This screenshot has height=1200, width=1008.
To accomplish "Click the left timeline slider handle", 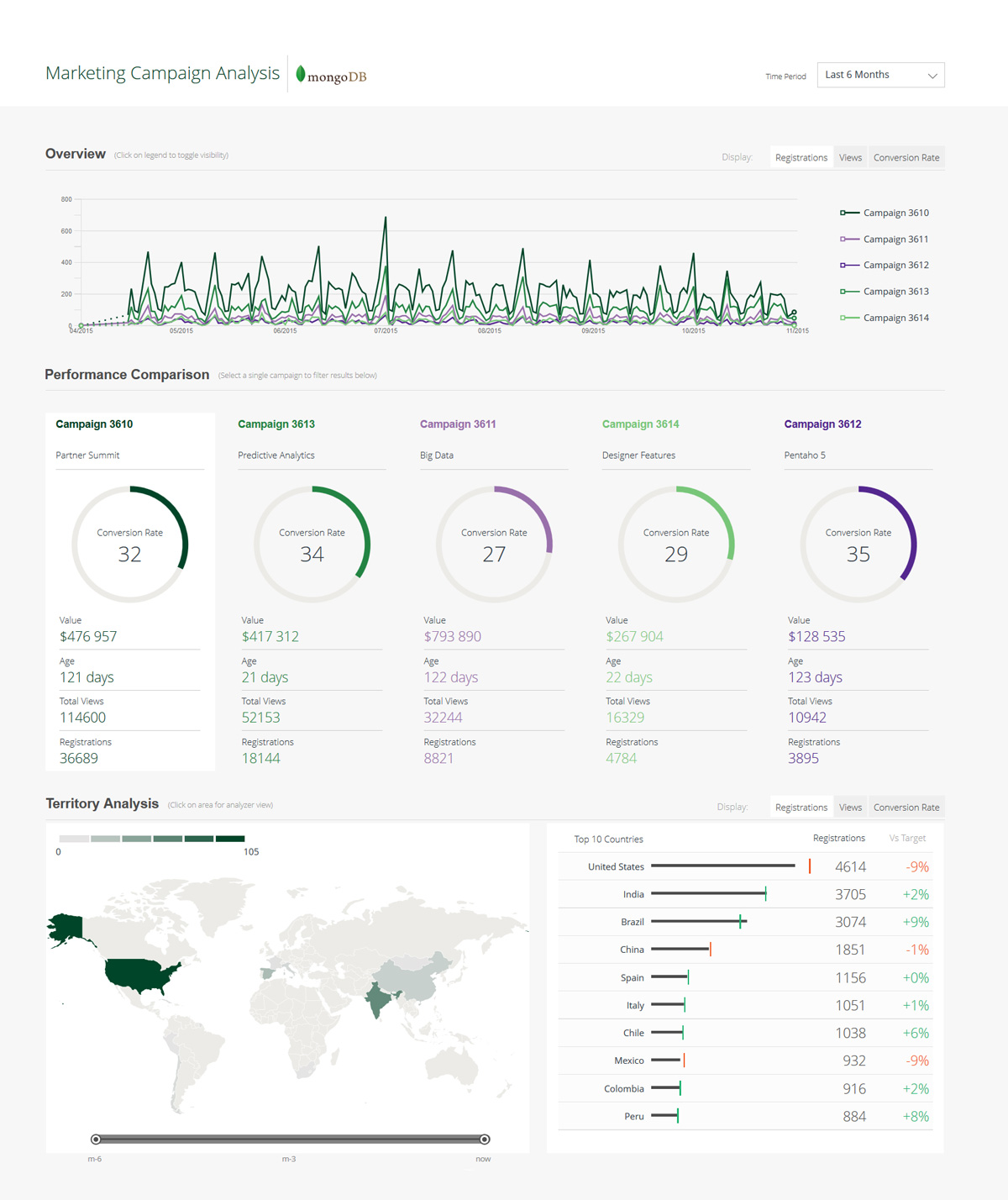I will click(x=96, y=1139).
